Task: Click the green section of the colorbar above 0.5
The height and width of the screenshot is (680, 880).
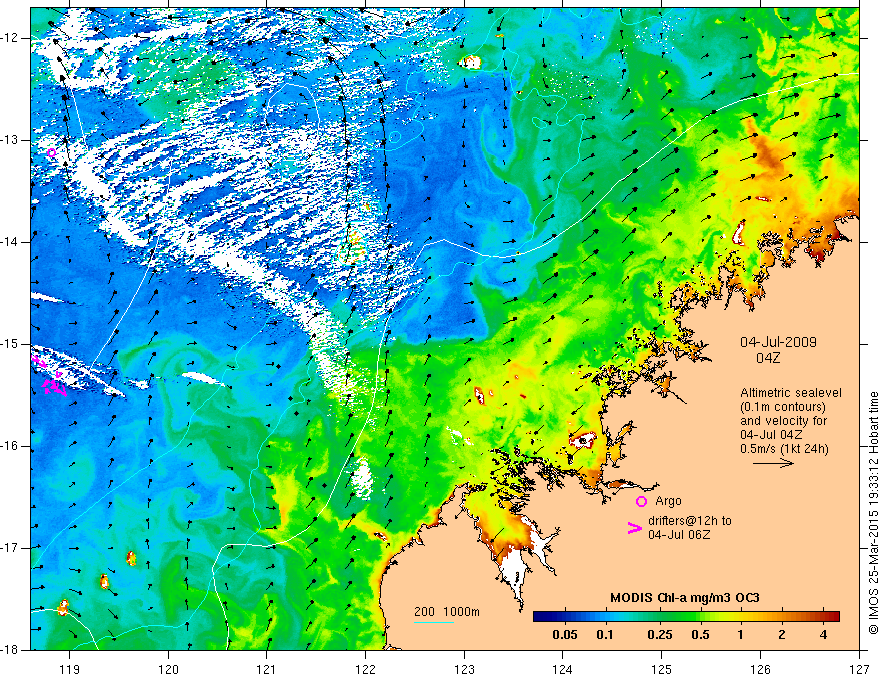Action: (700, 617)
